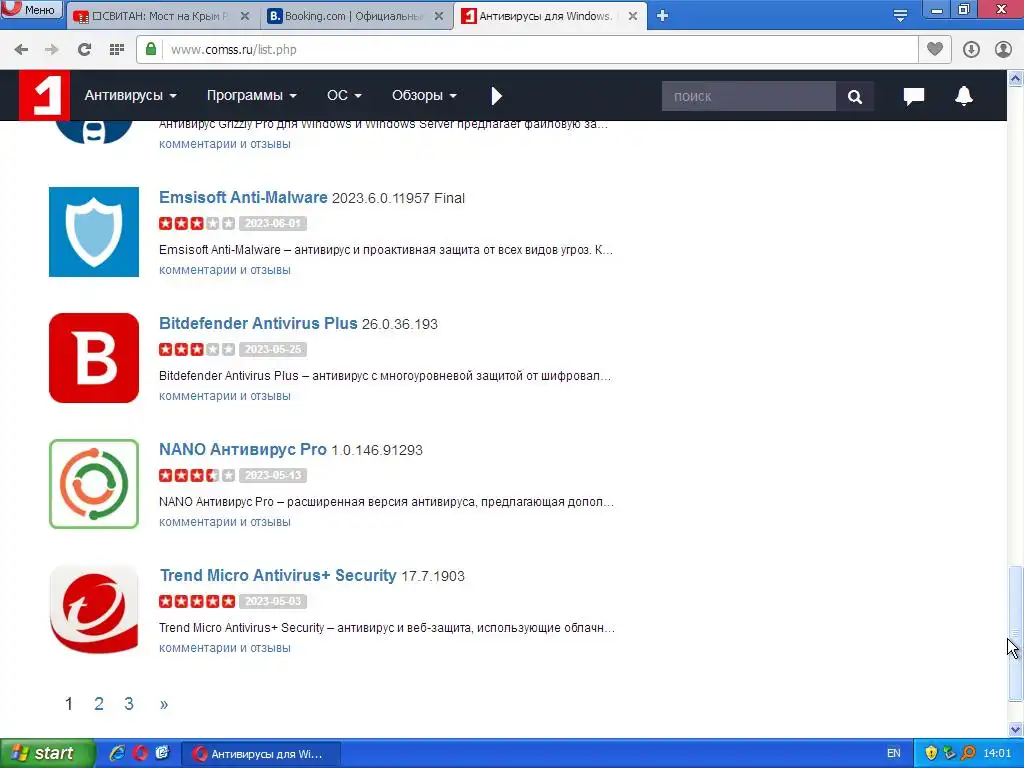Click the Bitdefender star rating

(x=197, y=349)
